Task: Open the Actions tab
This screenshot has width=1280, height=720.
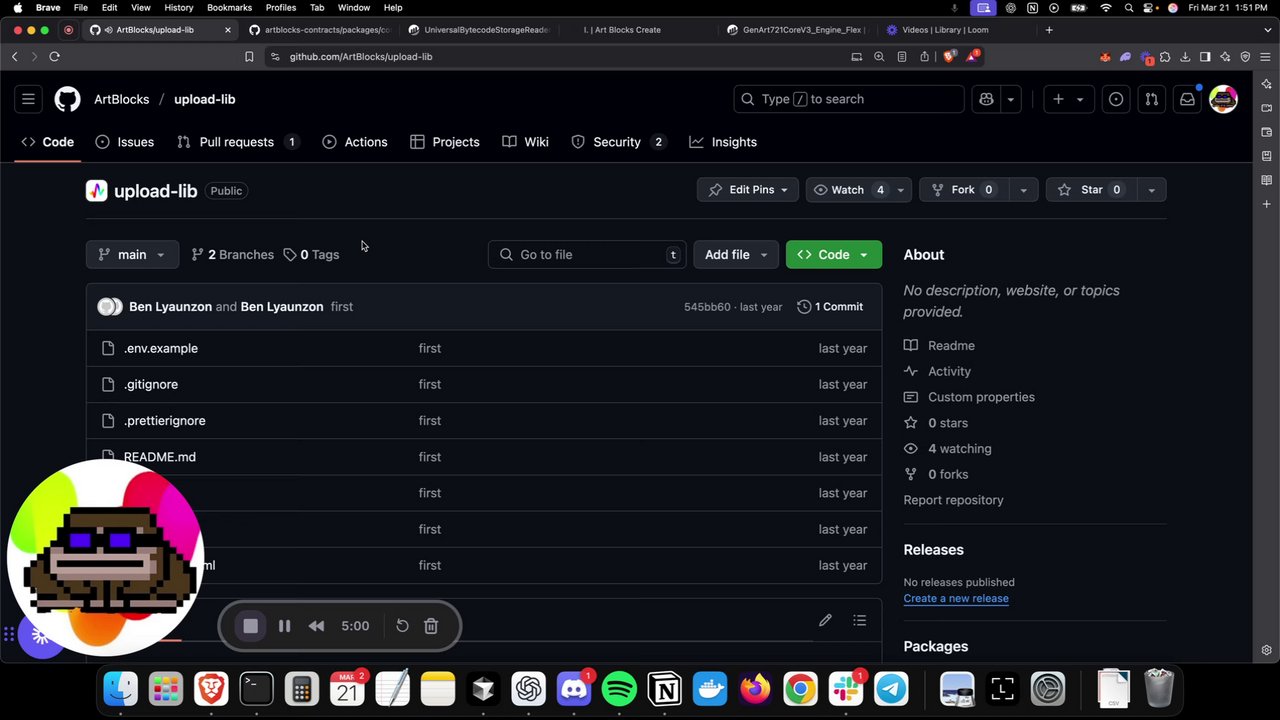Action: 355,142
